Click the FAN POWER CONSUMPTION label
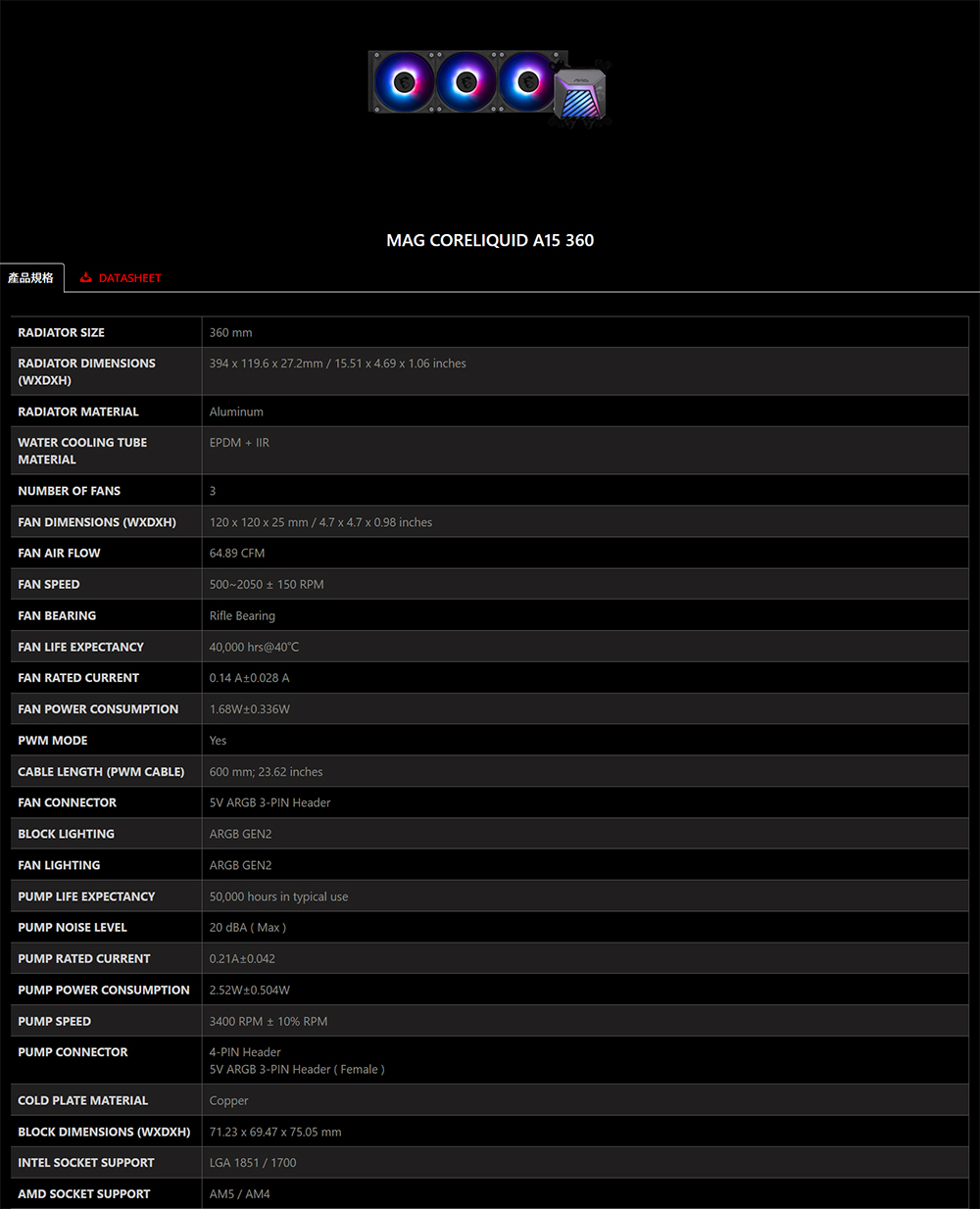This screenshot has width=980, height=1209. coord(98,709)
